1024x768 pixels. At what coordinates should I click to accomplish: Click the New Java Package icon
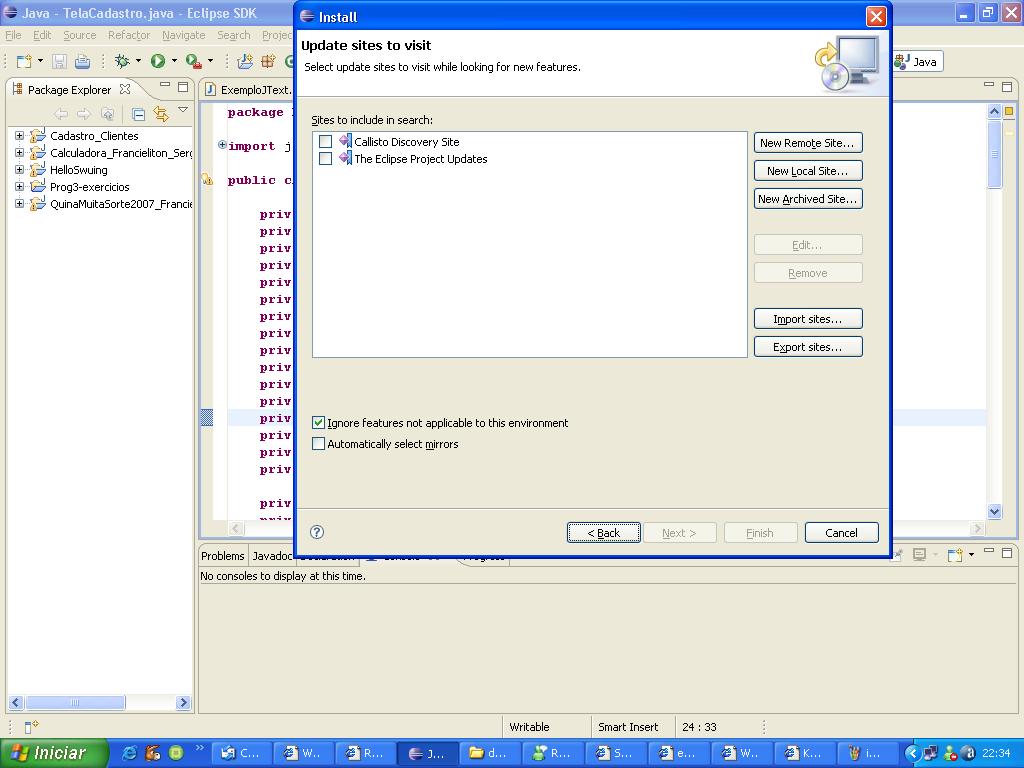[268, 61]
